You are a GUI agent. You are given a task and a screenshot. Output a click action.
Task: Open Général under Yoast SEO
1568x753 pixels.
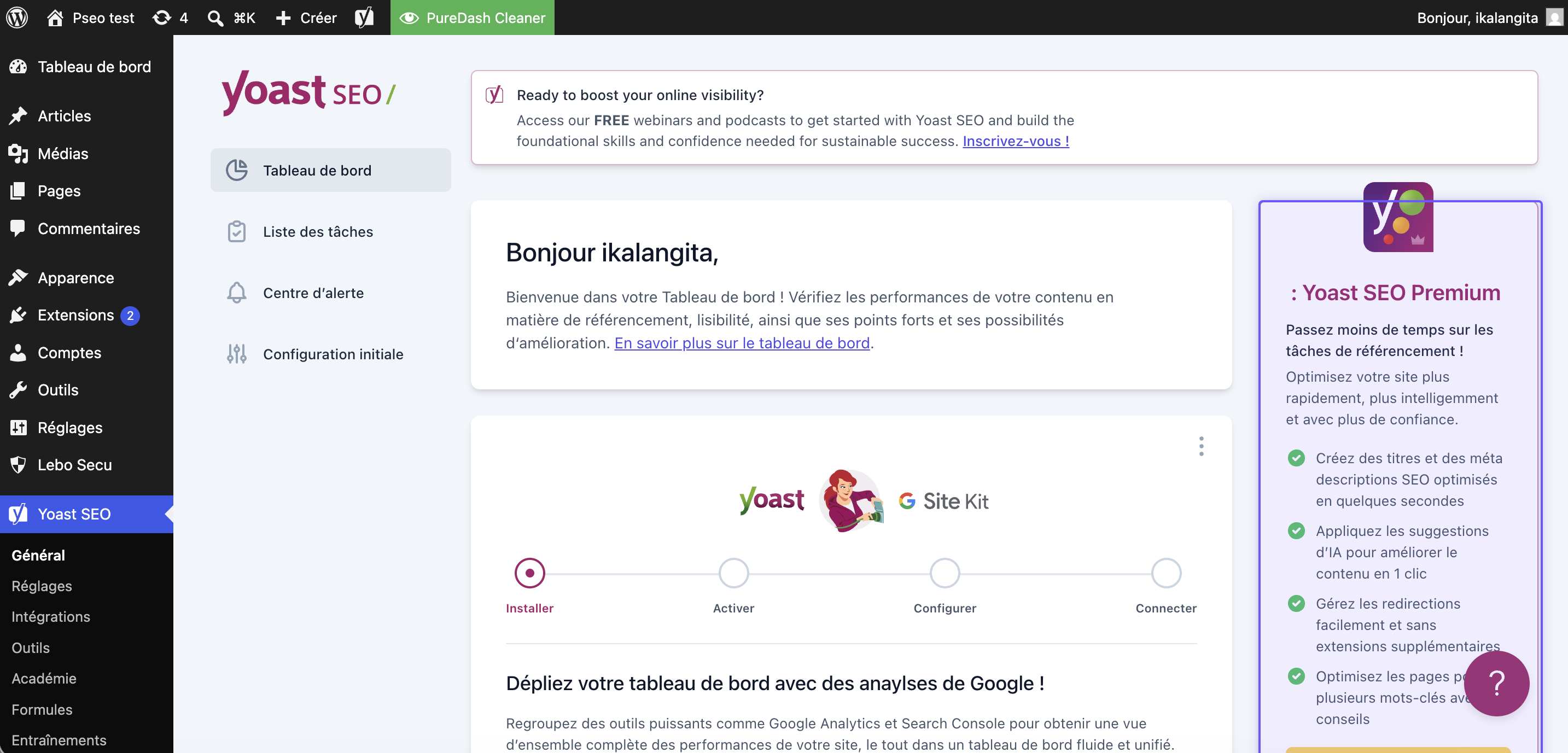tap(38, 555)
